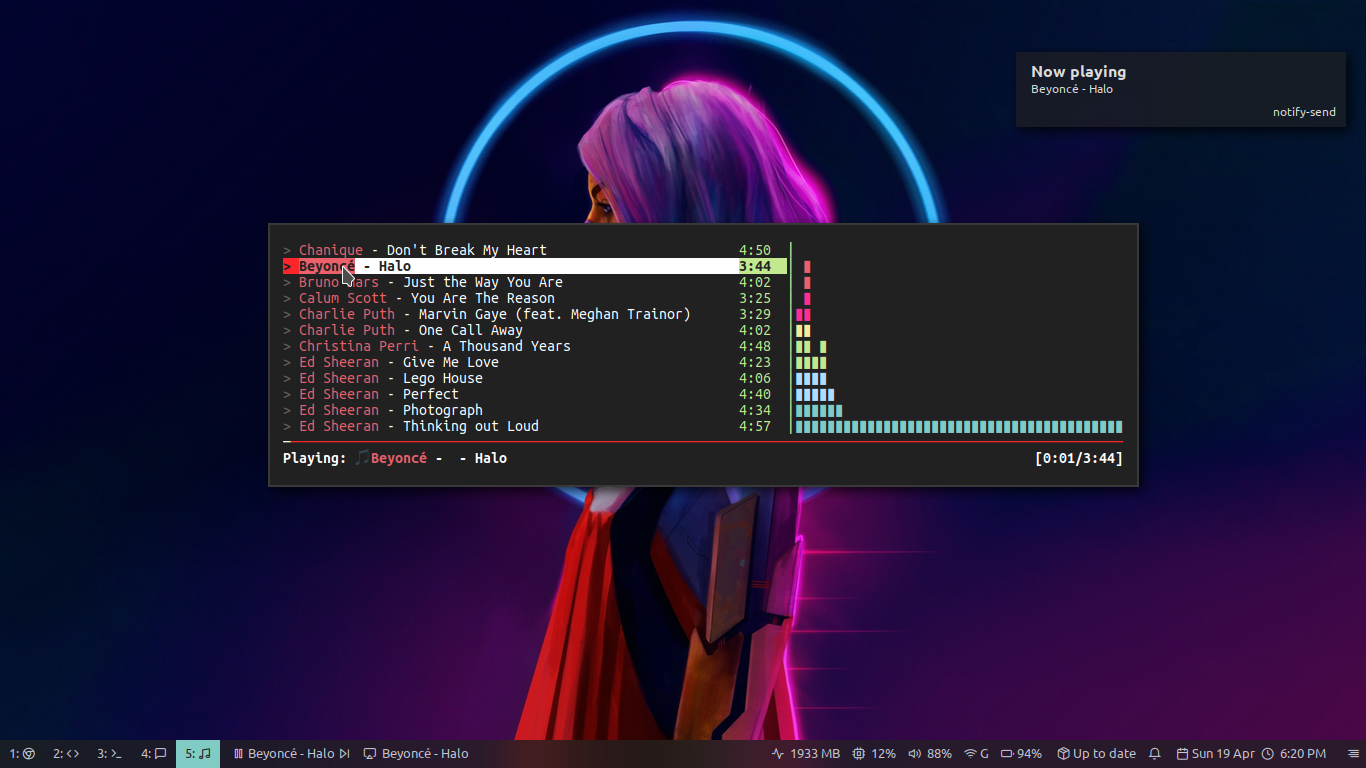Switch to workspace 2 with code icon
This screenshot has width=1366, height=768.
pos(66,754)
